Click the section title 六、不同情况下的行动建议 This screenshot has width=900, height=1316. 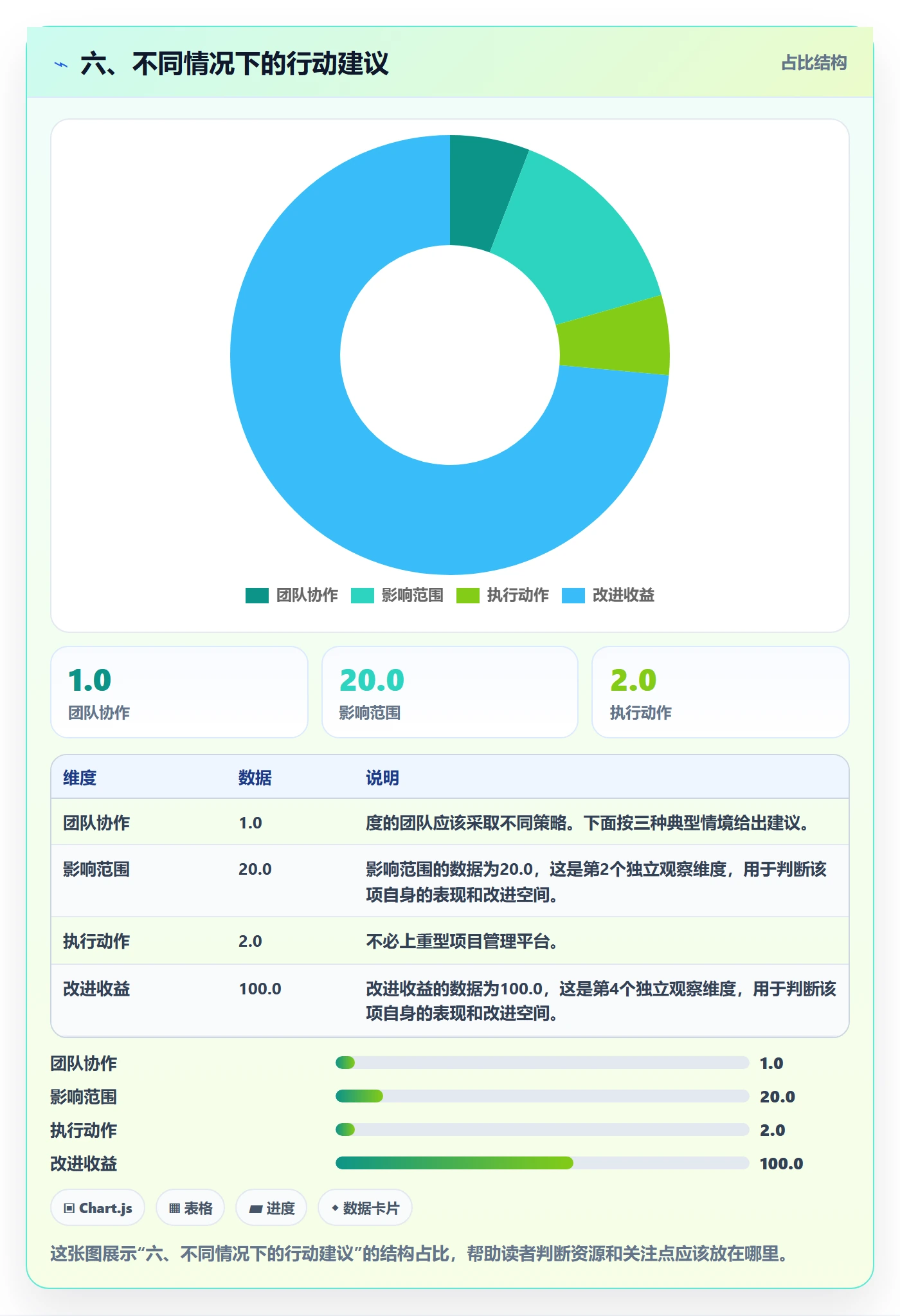click(x=235, y=64)
